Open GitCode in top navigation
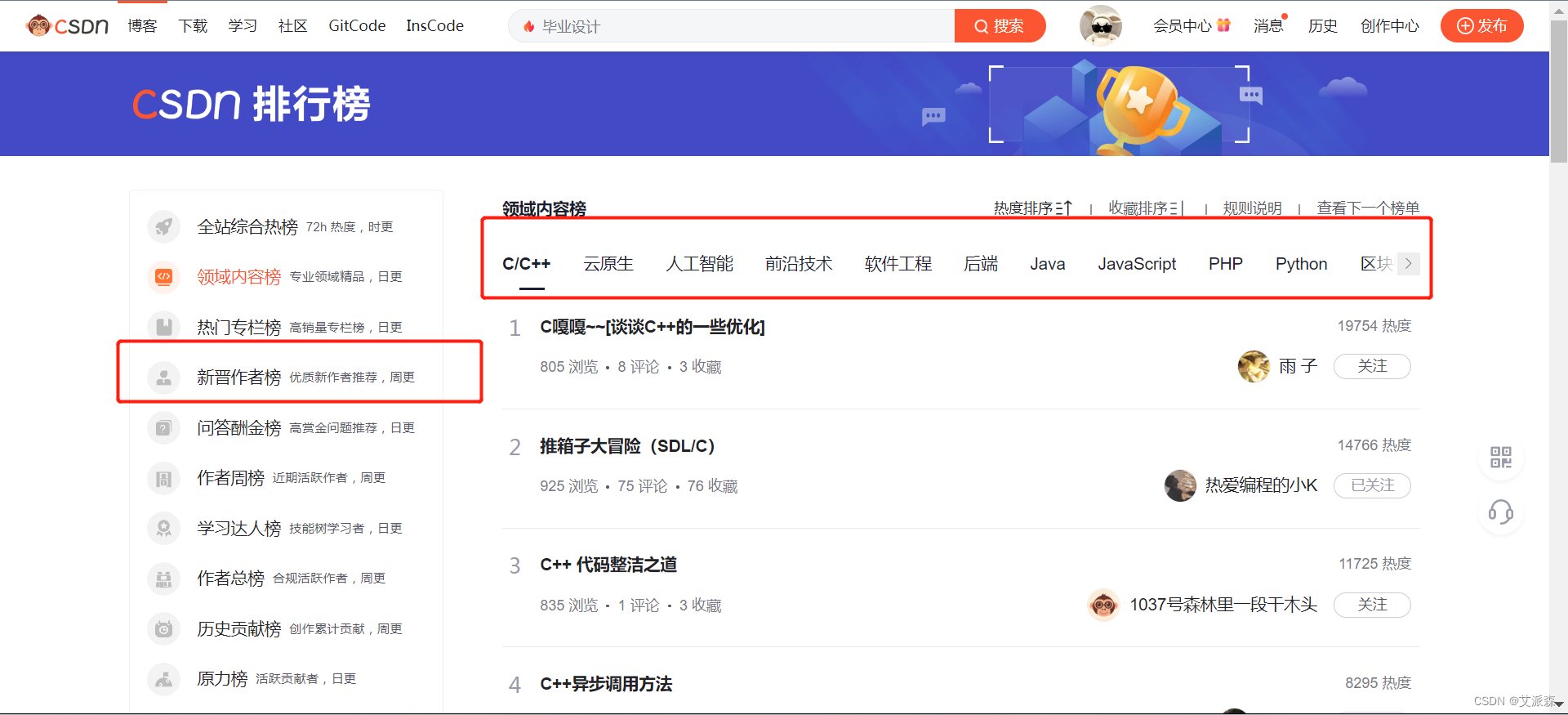Screen dimensions: 1568x715 click(x=357, y=26)
